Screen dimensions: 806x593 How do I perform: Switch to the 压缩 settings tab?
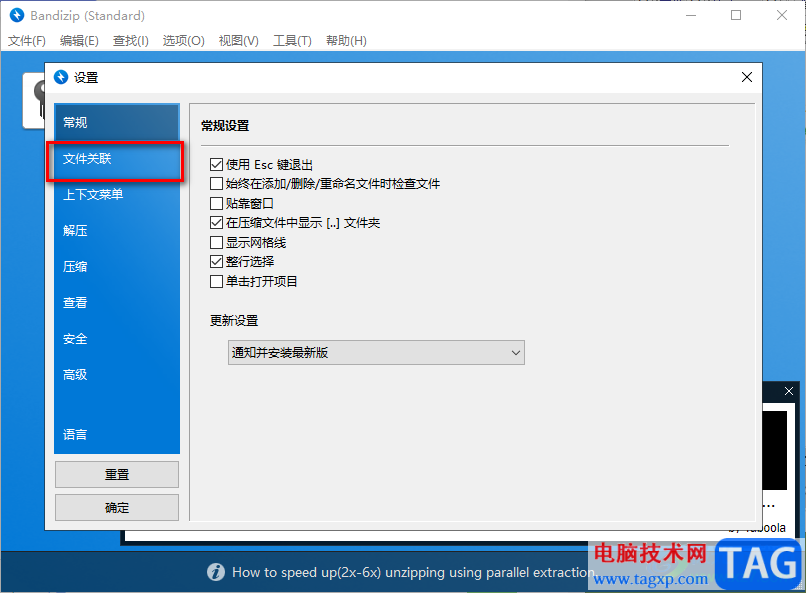(x=117, y=267)
